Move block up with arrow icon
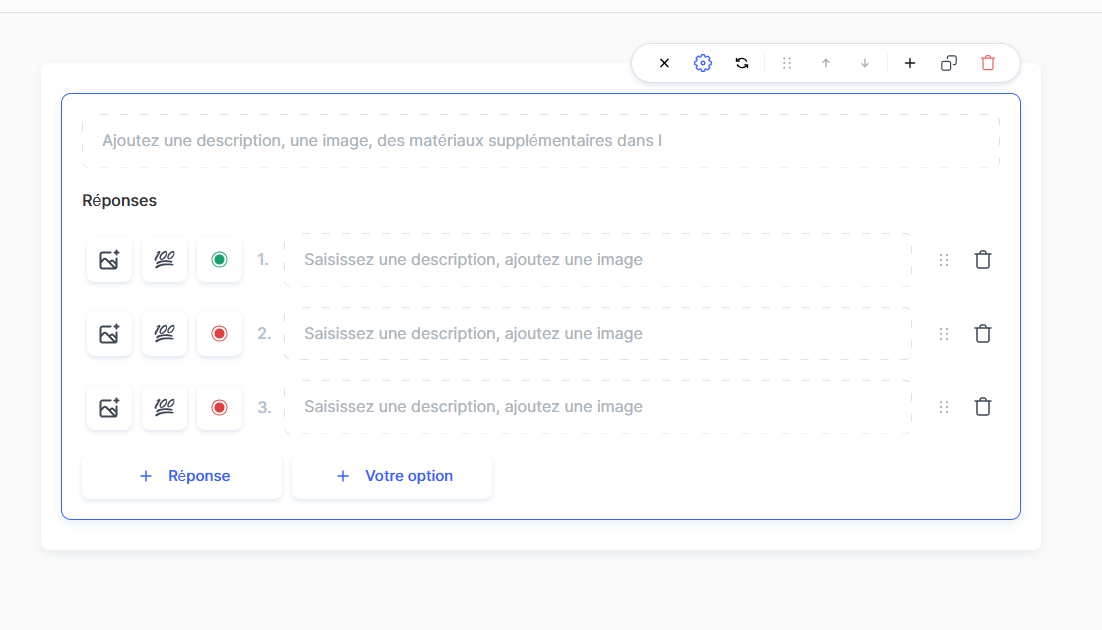1102x630 pixels. pyautogui.click(x=826, y=63)
